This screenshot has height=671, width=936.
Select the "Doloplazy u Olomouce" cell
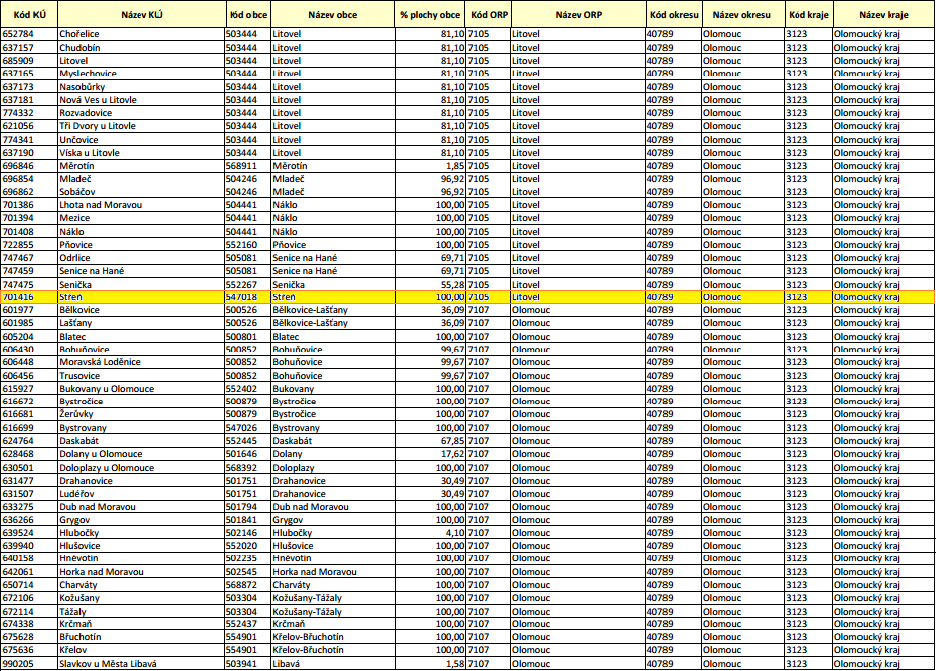(x=141, y=468)
